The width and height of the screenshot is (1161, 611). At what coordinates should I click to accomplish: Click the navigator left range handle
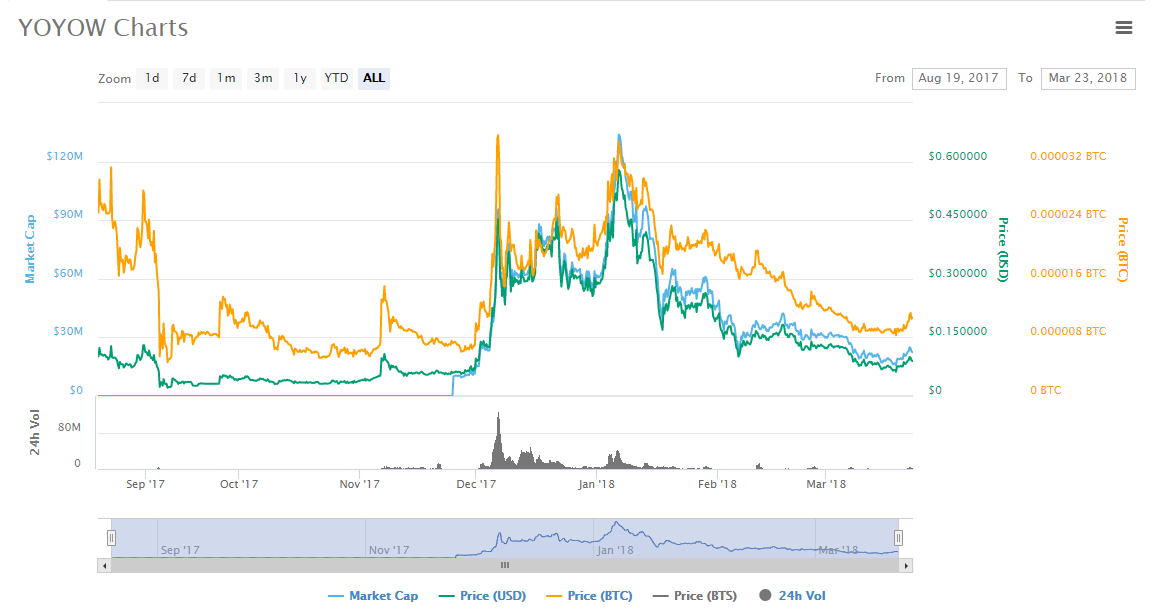[x=112, y=537]
